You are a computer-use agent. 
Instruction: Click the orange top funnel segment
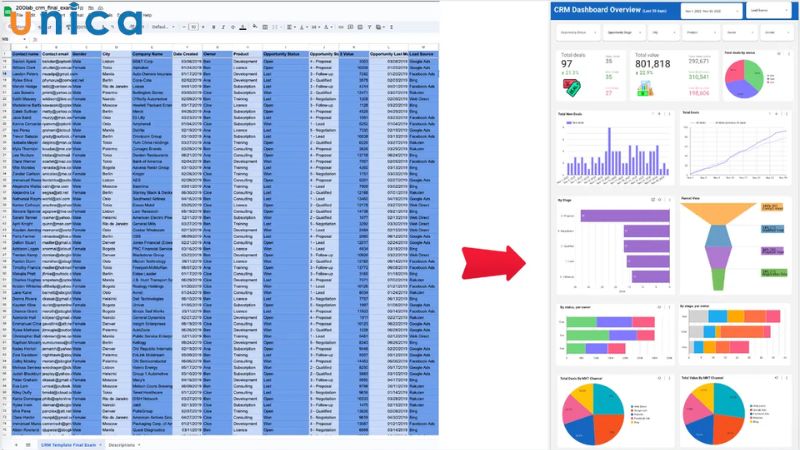718,214
